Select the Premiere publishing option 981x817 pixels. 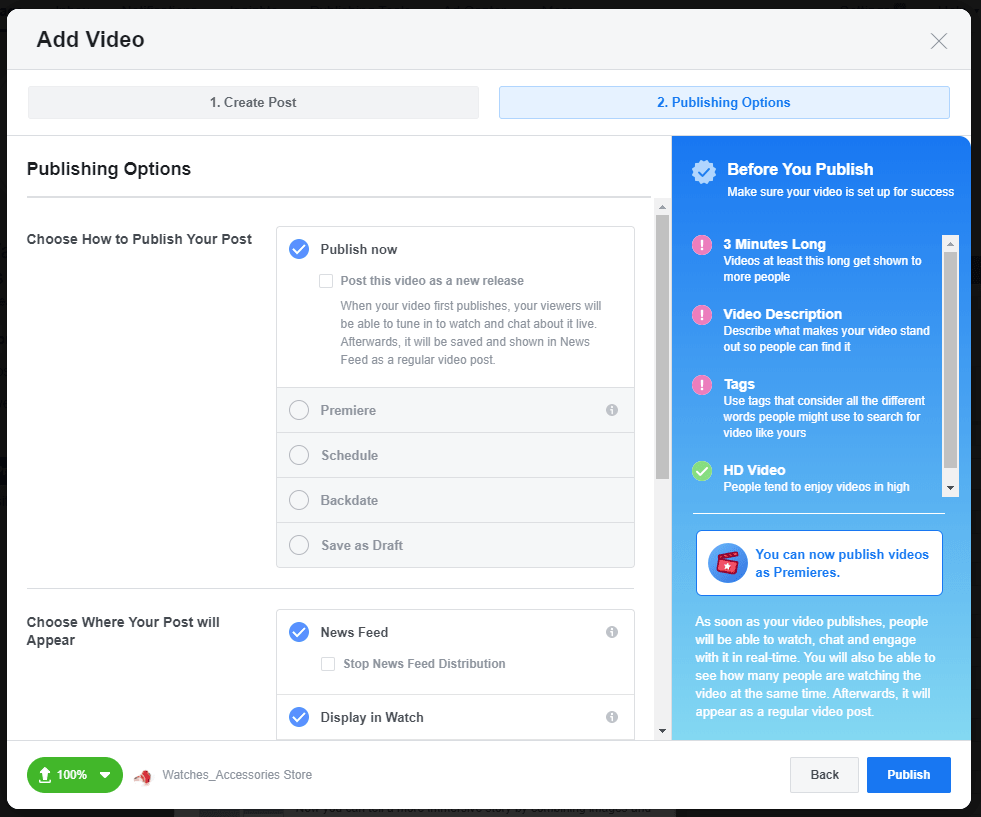point(299,410)
